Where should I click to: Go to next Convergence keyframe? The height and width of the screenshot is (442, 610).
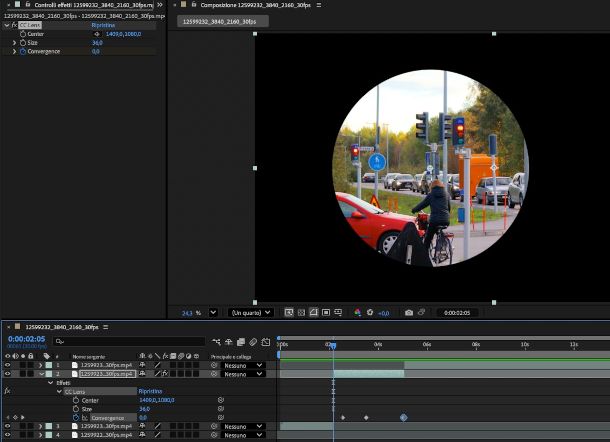pyautogui.click(x=22, y=417)
